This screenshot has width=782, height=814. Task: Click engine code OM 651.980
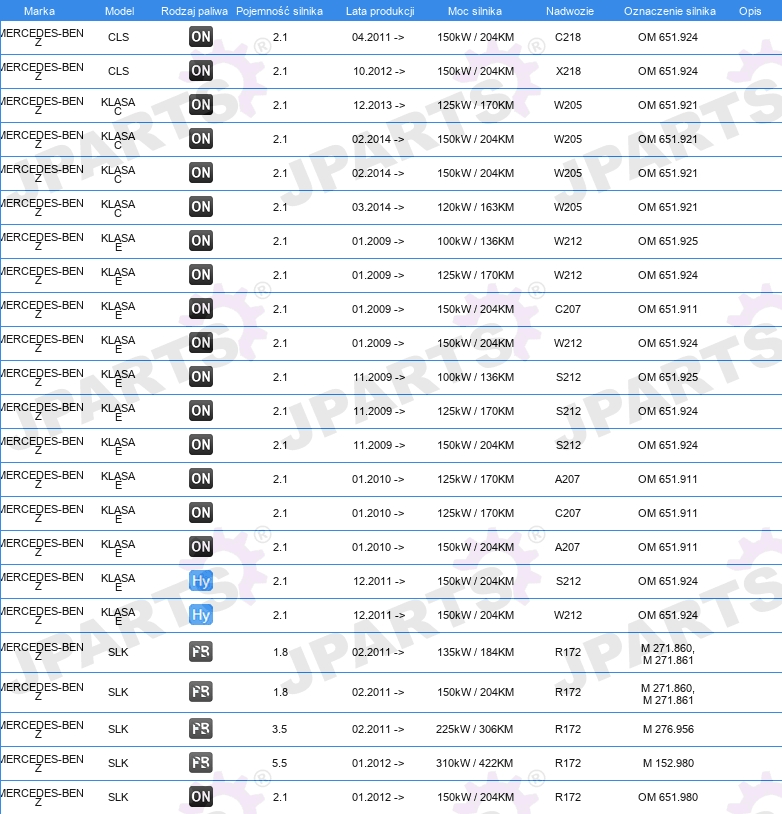tap(668, 797)
